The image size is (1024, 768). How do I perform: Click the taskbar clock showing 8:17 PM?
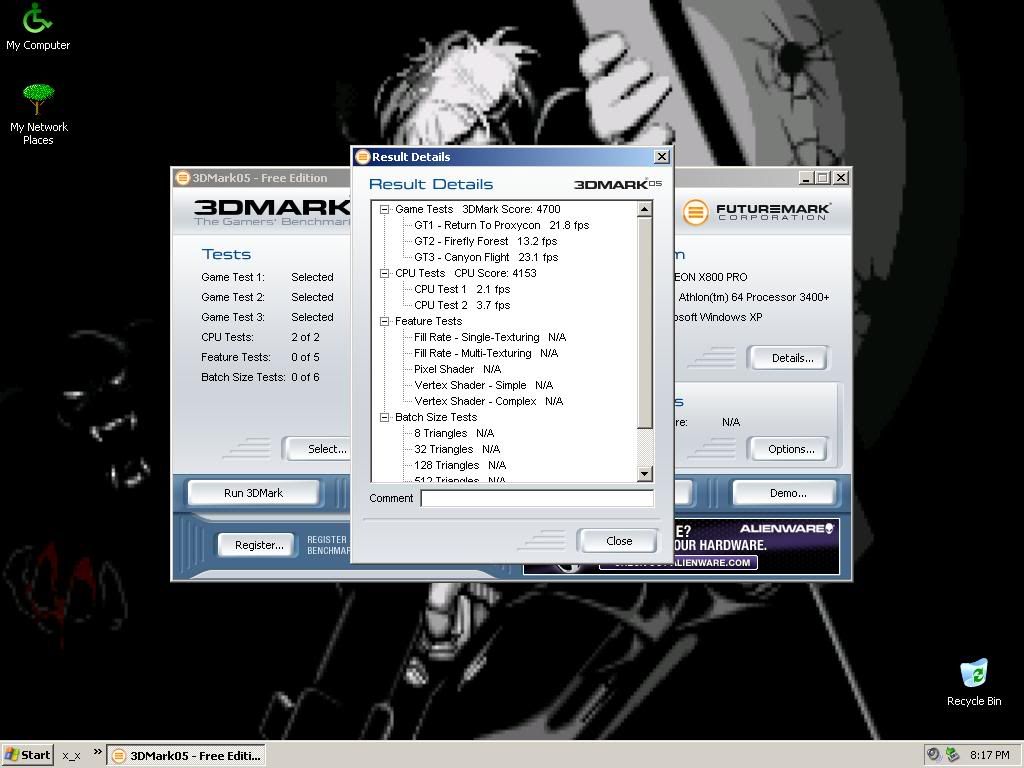(x=989, y=755)
